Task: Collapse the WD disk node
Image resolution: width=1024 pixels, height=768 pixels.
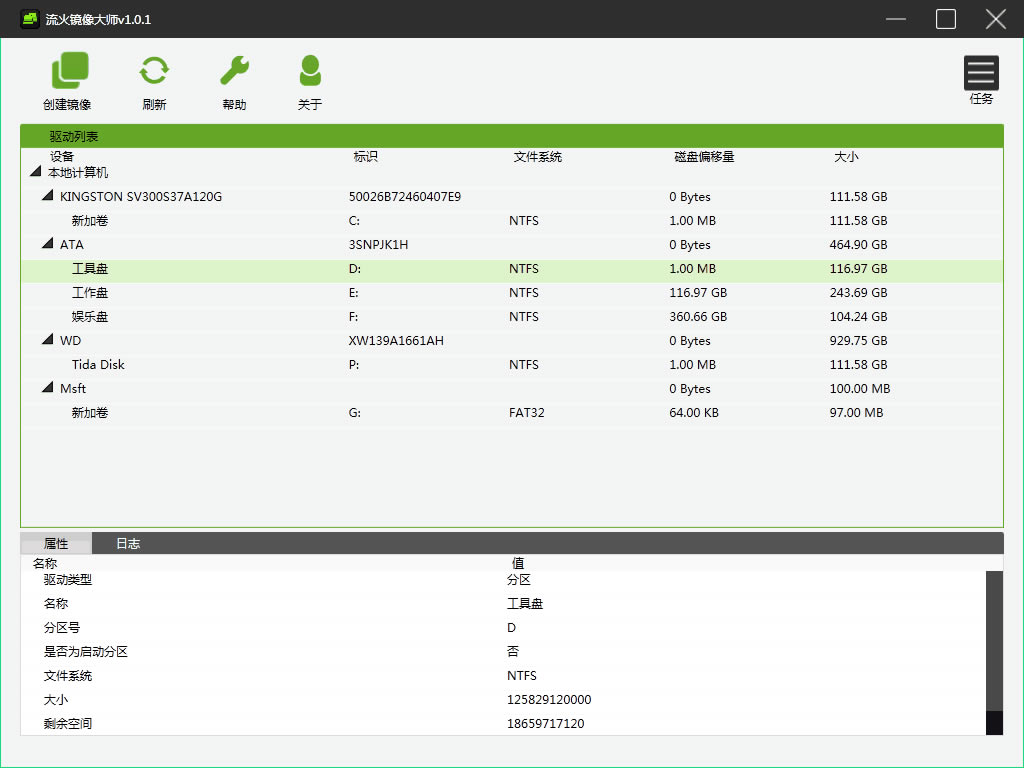Action: (47, 340)
